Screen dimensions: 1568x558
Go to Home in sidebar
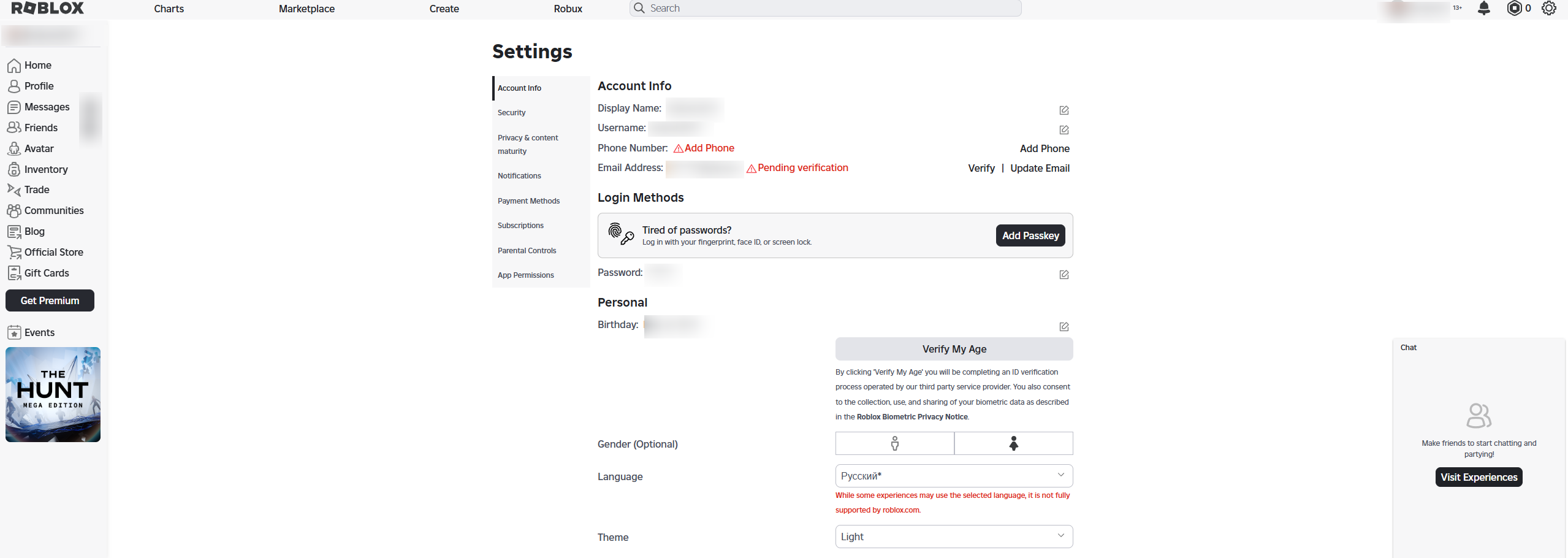coord(29,65)
